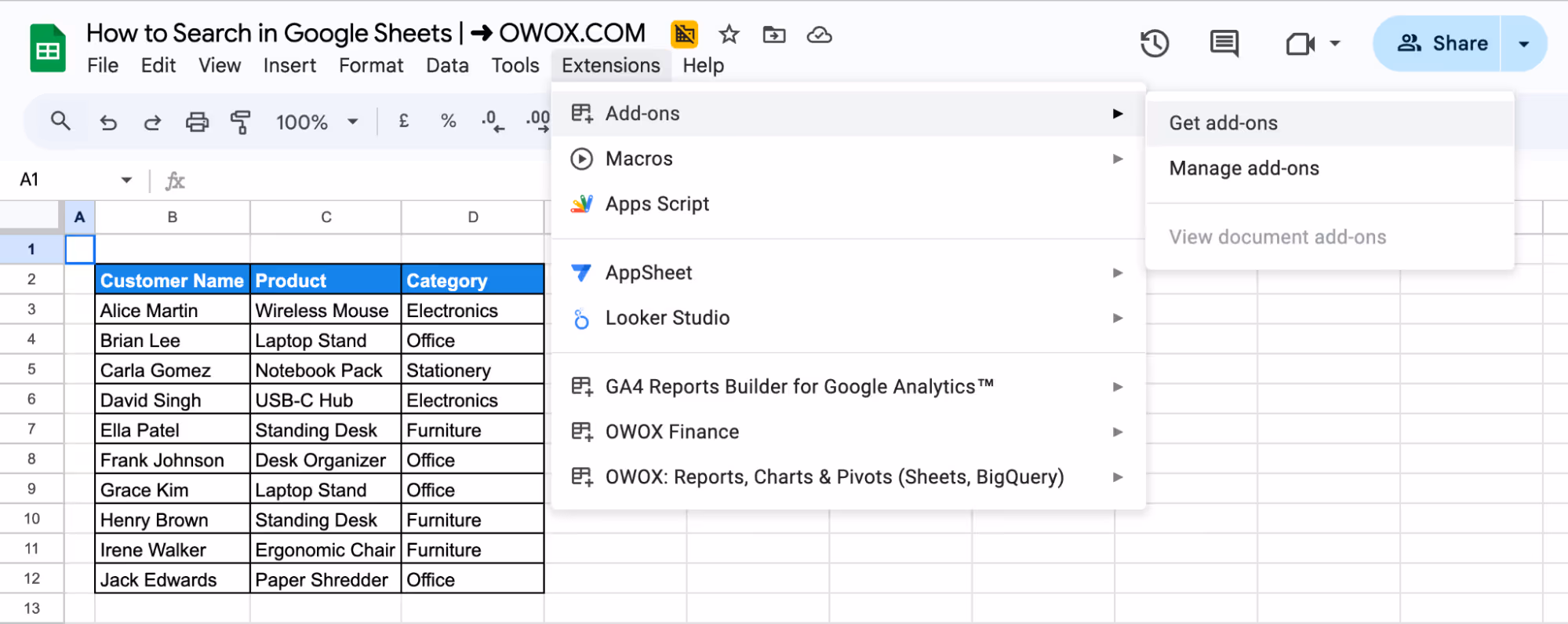The height and width of the screenshot is (624, 1568).
Task: Select Get add-ons
Action: coord(1330,123)
